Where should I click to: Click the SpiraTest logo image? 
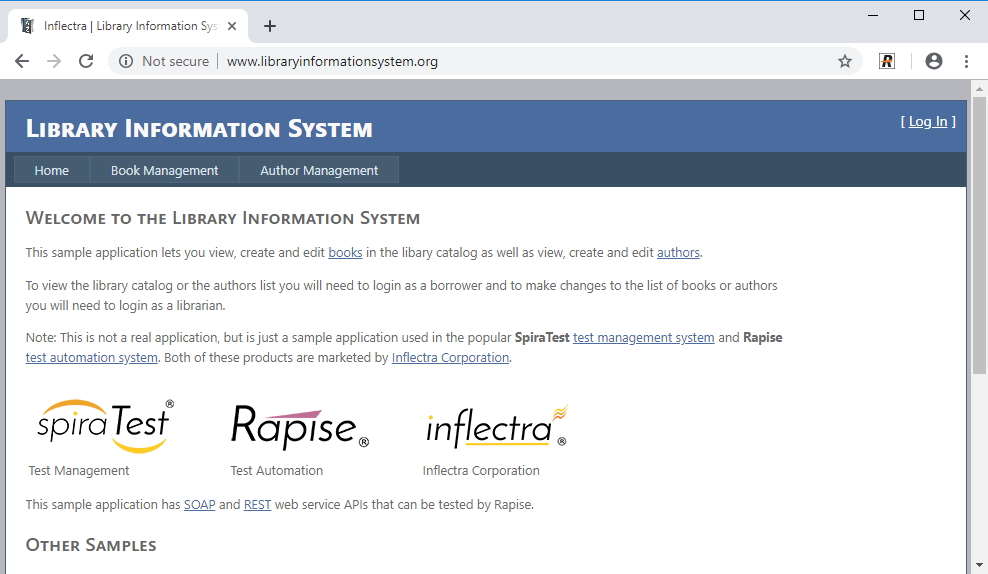(105, 426)
